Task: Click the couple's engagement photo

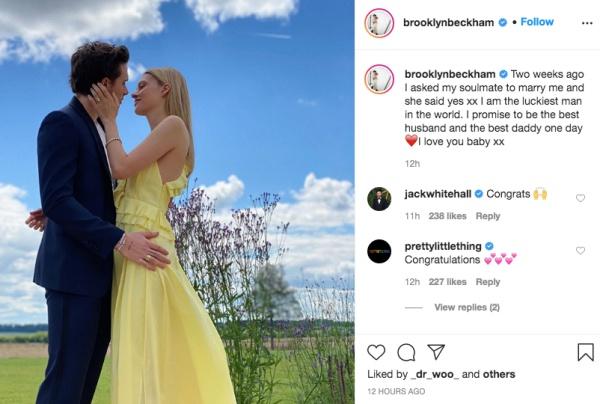Action: pos(177,202)
